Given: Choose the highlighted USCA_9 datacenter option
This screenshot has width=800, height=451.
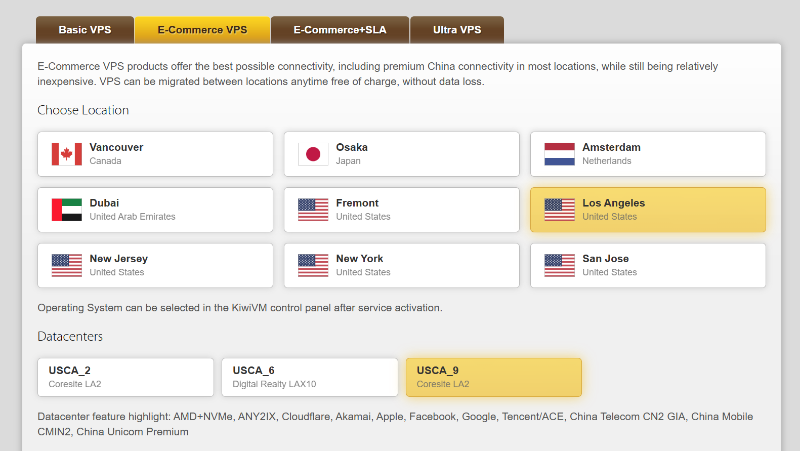Looking at the screenshot, I should 494,377.
